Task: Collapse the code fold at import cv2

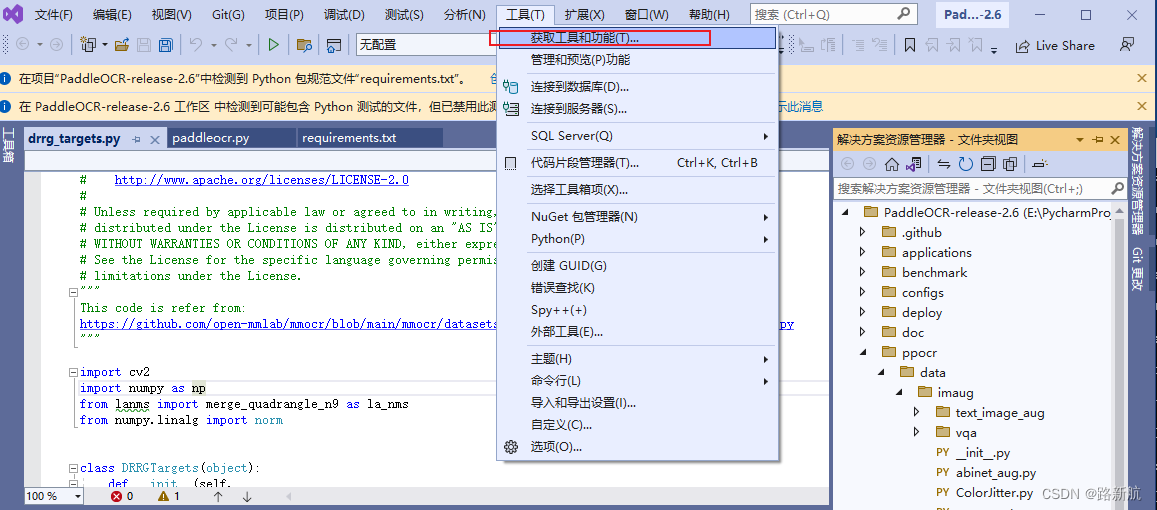Action: [x=72, y=372]
